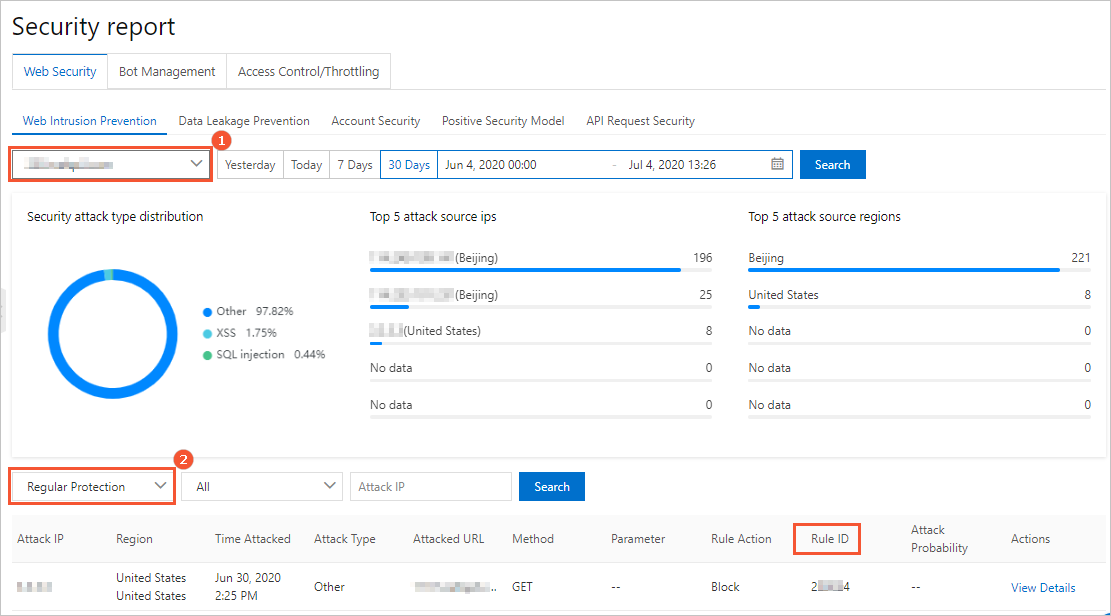Edit the end date Jul 4, 2020 13:26

[x=672, y=164]
